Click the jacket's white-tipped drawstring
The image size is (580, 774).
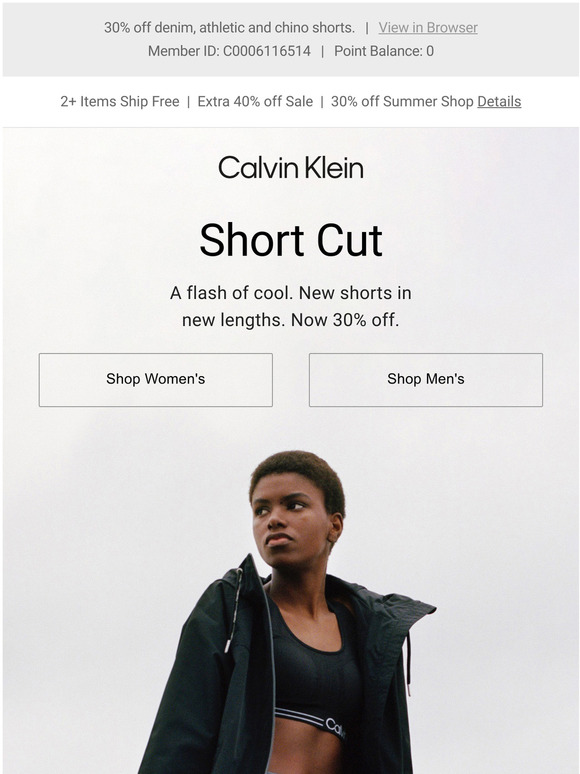pyautogui.click(x=233, y=612)
